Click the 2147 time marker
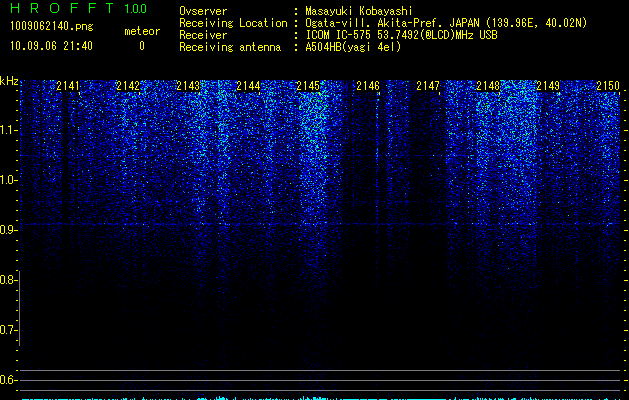This screenshot has width=629, height=400. coord(428,86)
